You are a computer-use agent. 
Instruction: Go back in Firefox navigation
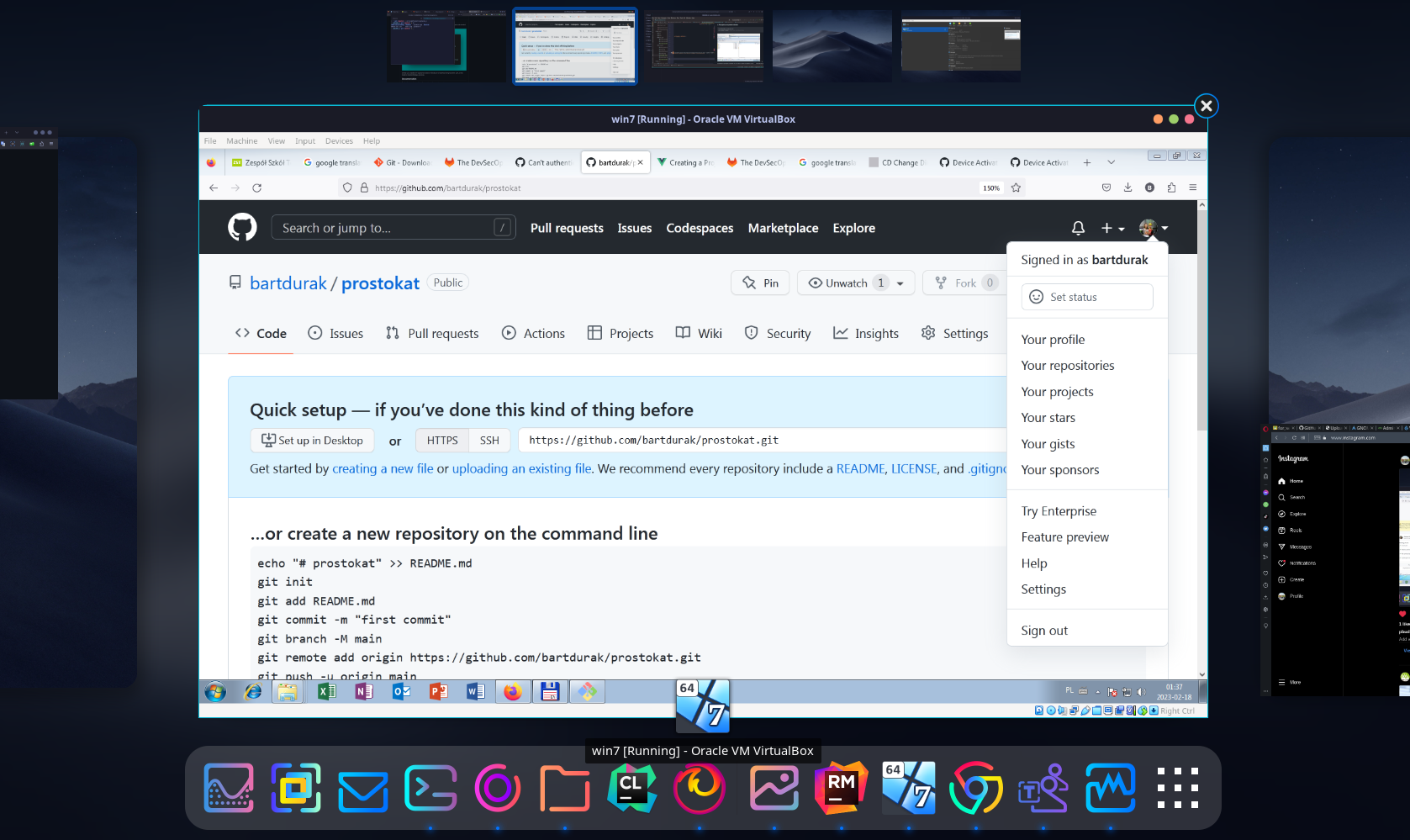(x=214, y=188)
